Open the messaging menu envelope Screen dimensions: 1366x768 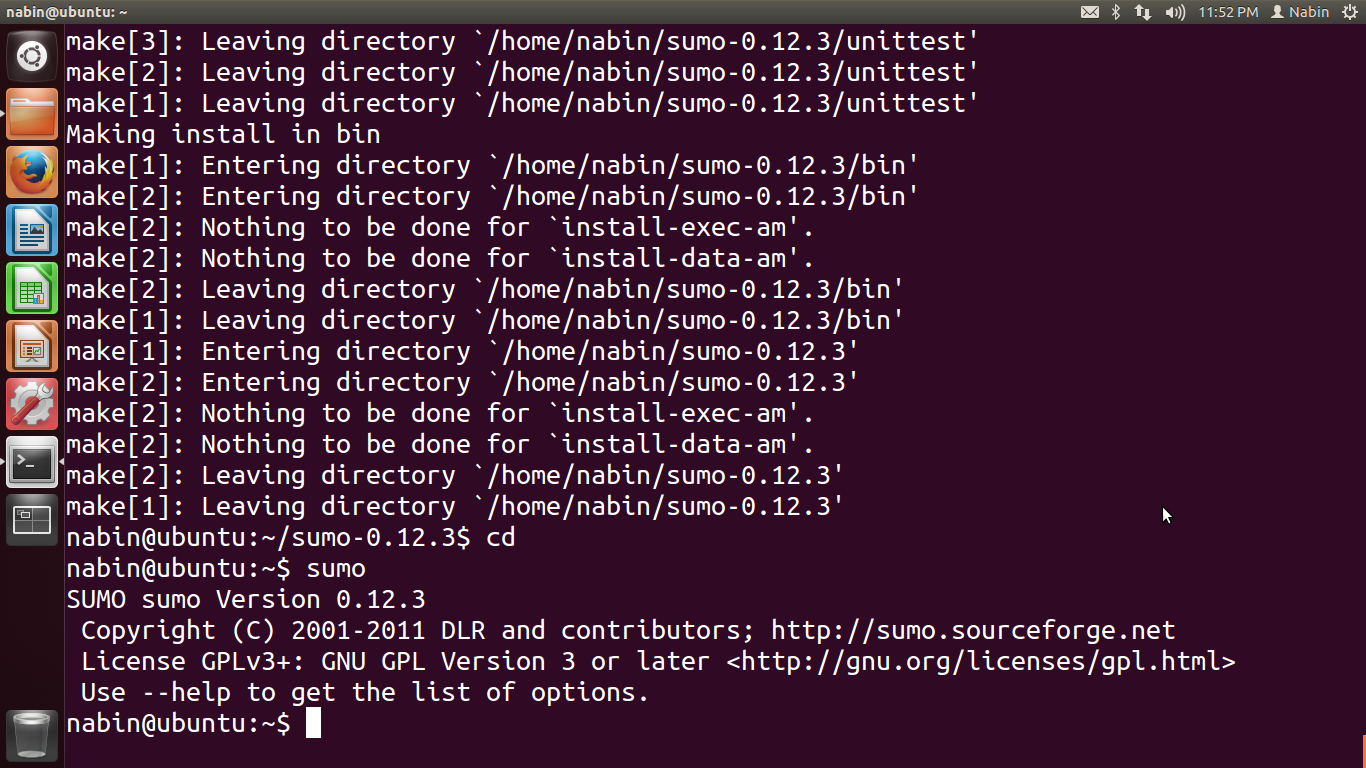[1090, 12]
